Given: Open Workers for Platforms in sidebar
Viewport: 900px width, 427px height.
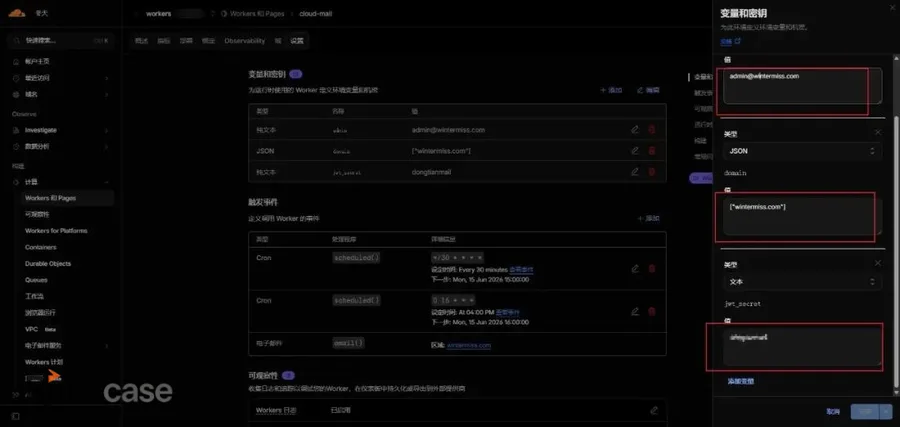Looking at the screenshot, I should (56, 231).
